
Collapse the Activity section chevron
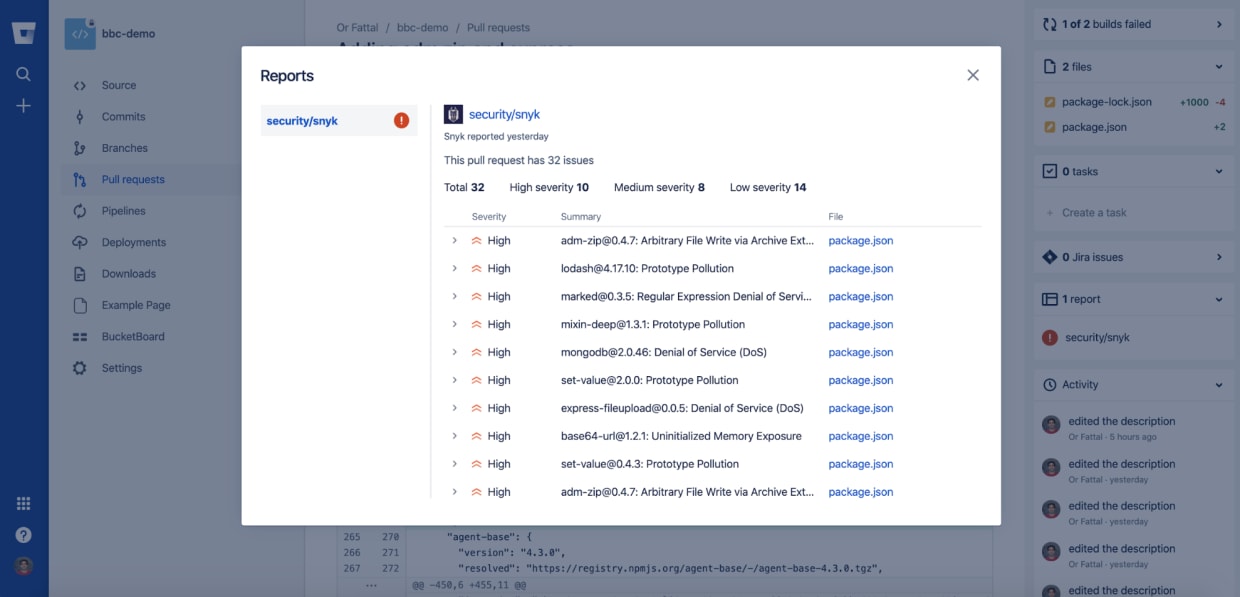[1219, 385]
